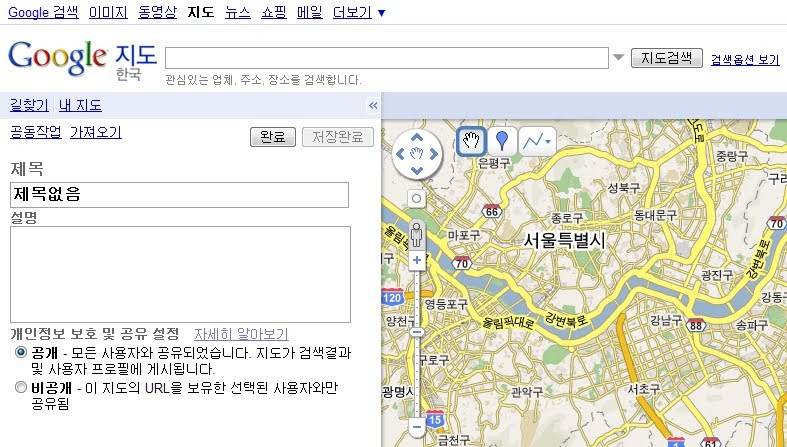The image size is (787, 447).
Task: Pan the map right with arrow
Action: point(433,154)
